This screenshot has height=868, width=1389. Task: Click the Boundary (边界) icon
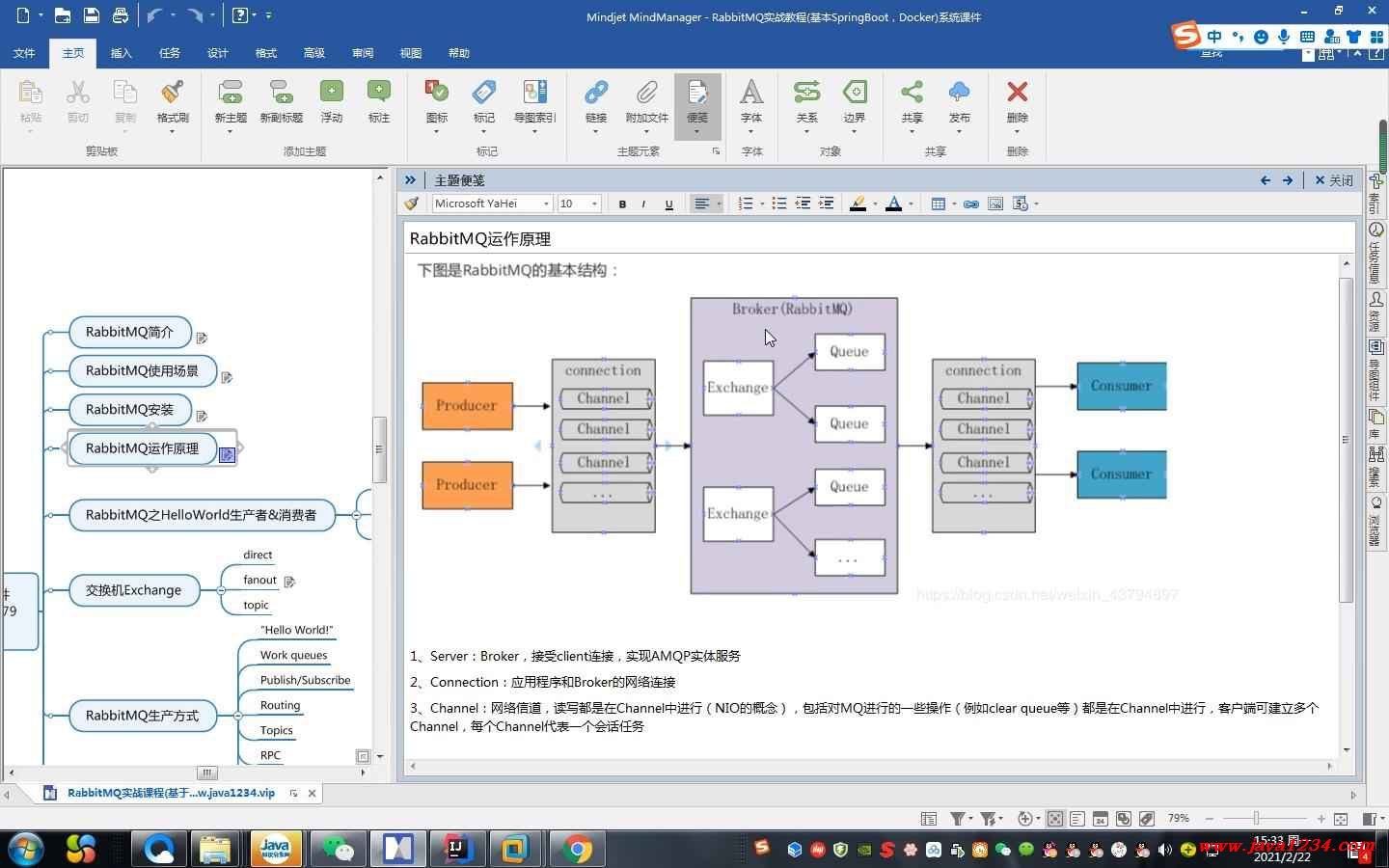tap(855, 93)
